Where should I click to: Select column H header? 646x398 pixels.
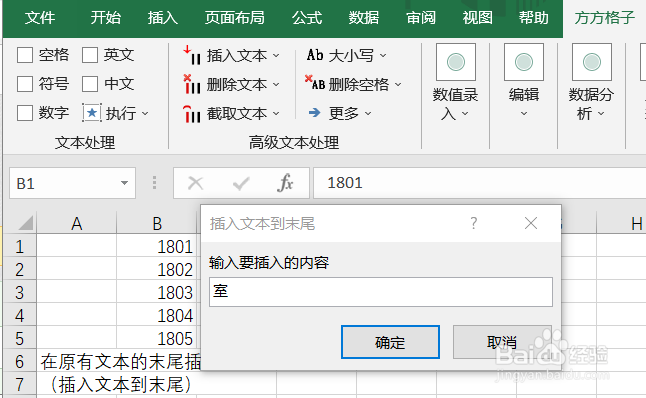point(621,224)
